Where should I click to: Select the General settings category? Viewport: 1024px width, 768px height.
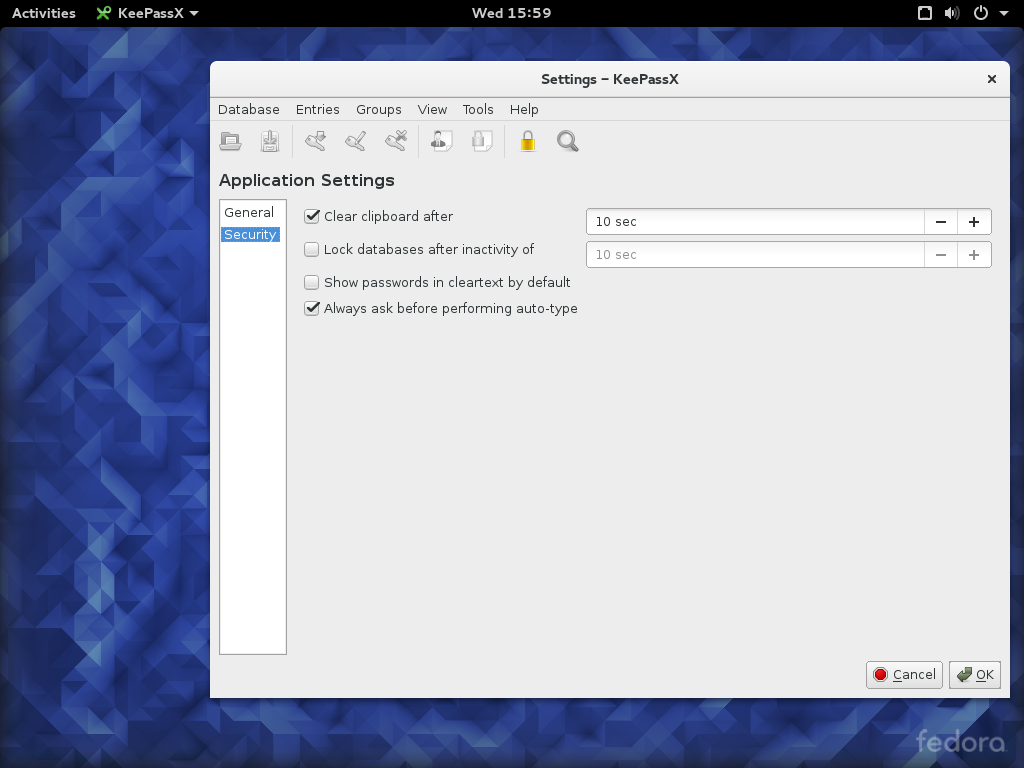click(x=249, y=212)
